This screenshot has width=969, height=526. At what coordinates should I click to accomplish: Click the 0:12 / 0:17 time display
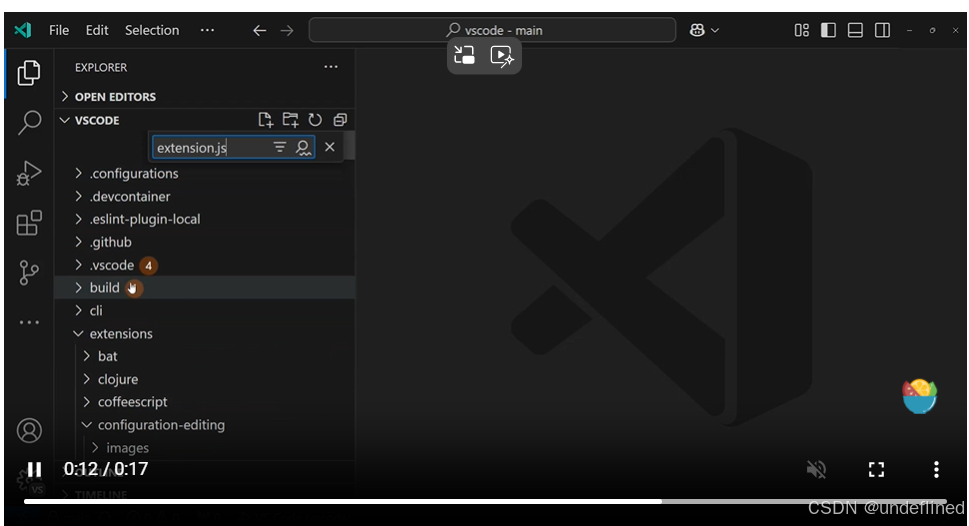point(106,469)
